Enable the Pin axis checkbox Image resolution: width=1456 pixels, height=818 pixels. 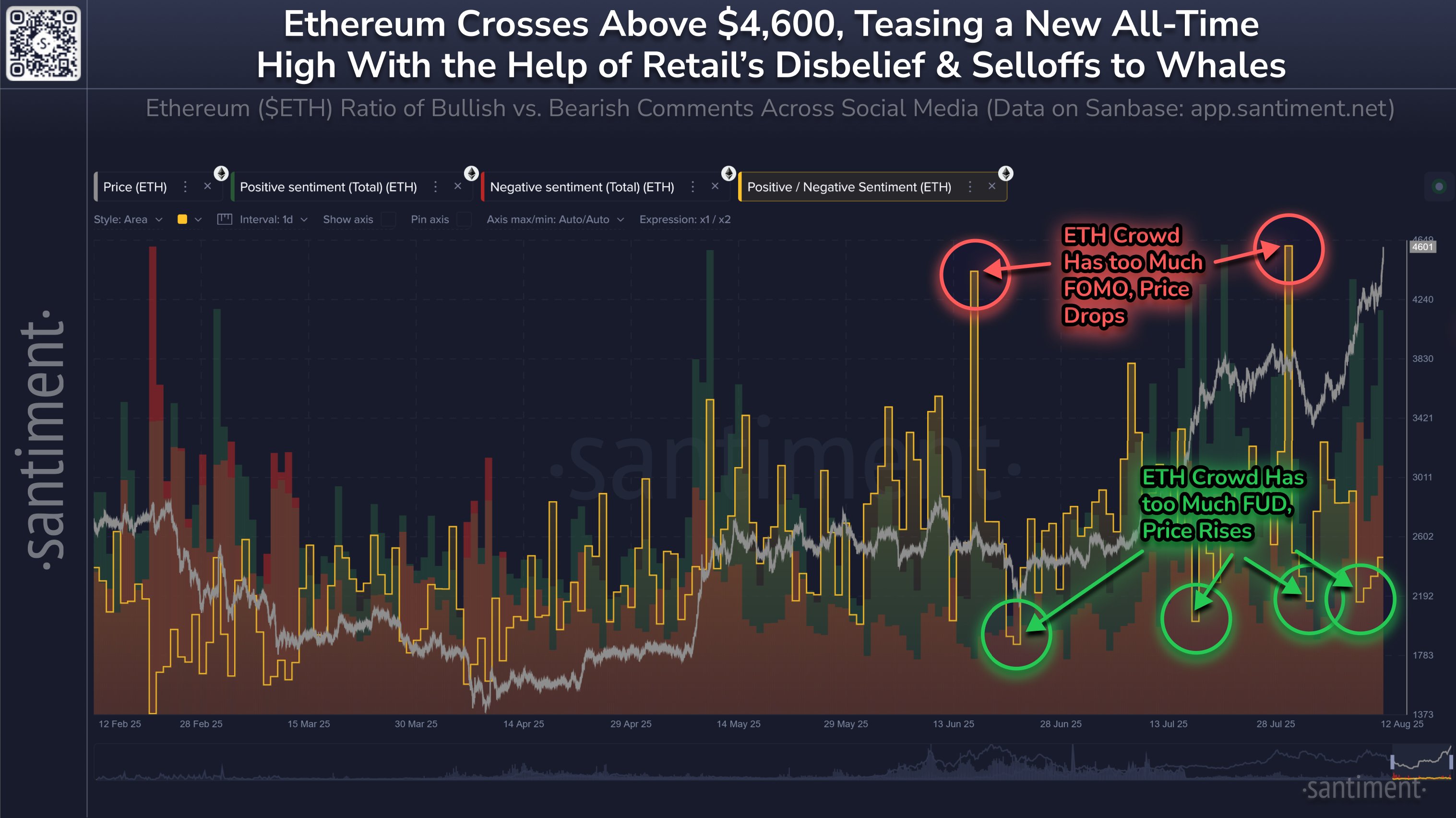(464, 219)
